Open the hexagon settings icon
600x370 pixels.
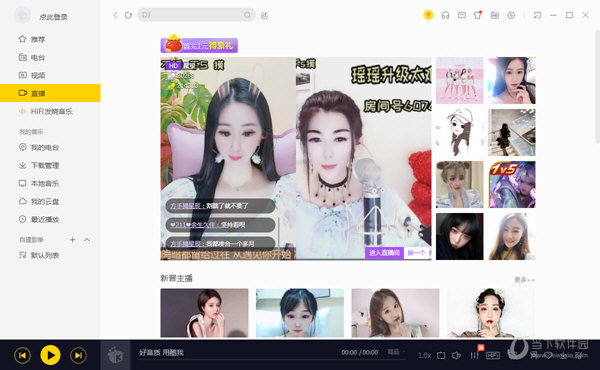[511, 15]
